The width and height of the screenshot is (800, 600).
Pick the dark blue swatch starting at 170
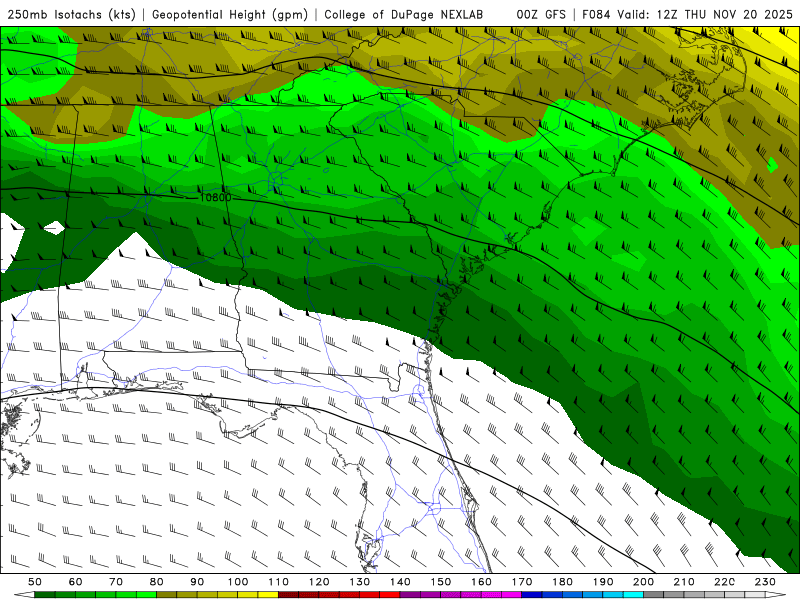(x=532, y=595)
